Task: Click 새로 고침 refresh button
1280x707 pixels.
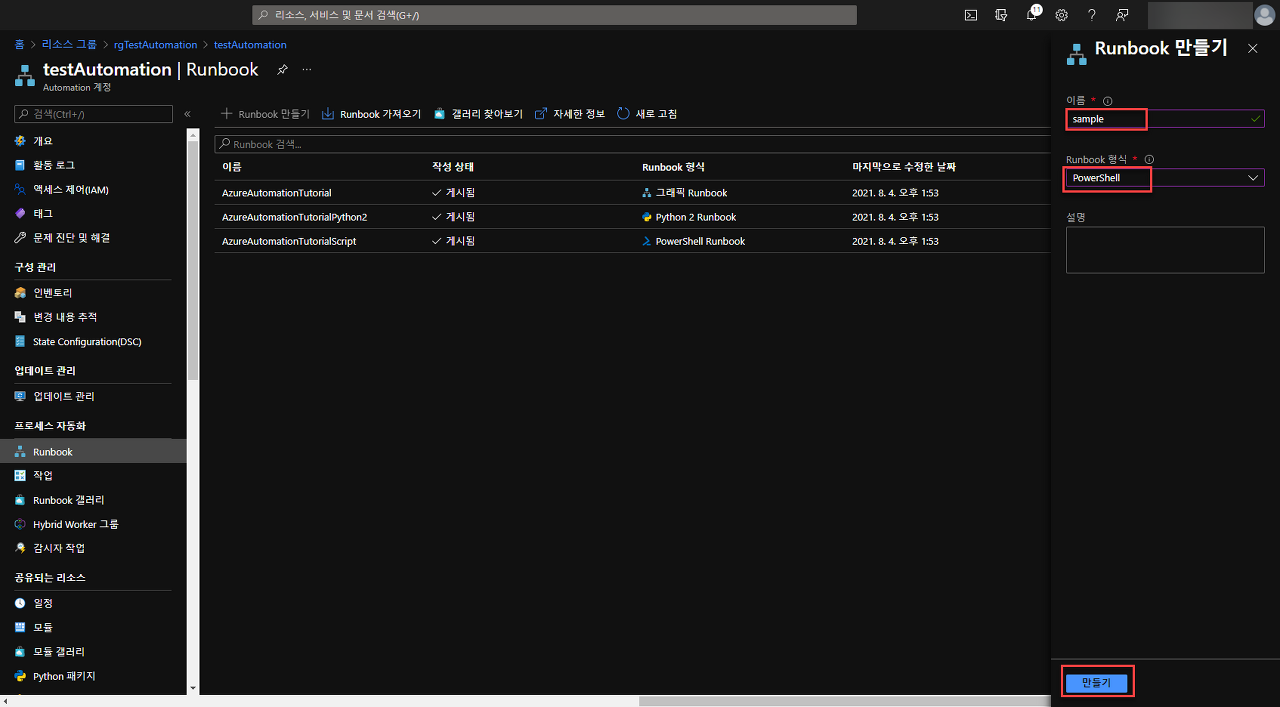Action: [x=647, y=114]
